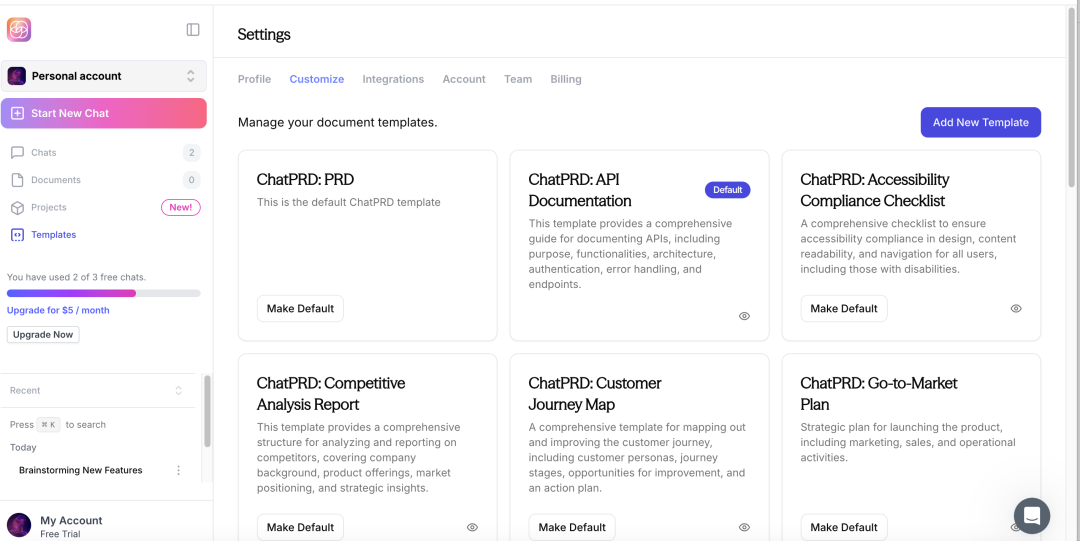Click ChatPRD: Go-to-Market Plan title
This screenshot has width=1080, height=541.
pyautogui.click(x=879, y=394)
